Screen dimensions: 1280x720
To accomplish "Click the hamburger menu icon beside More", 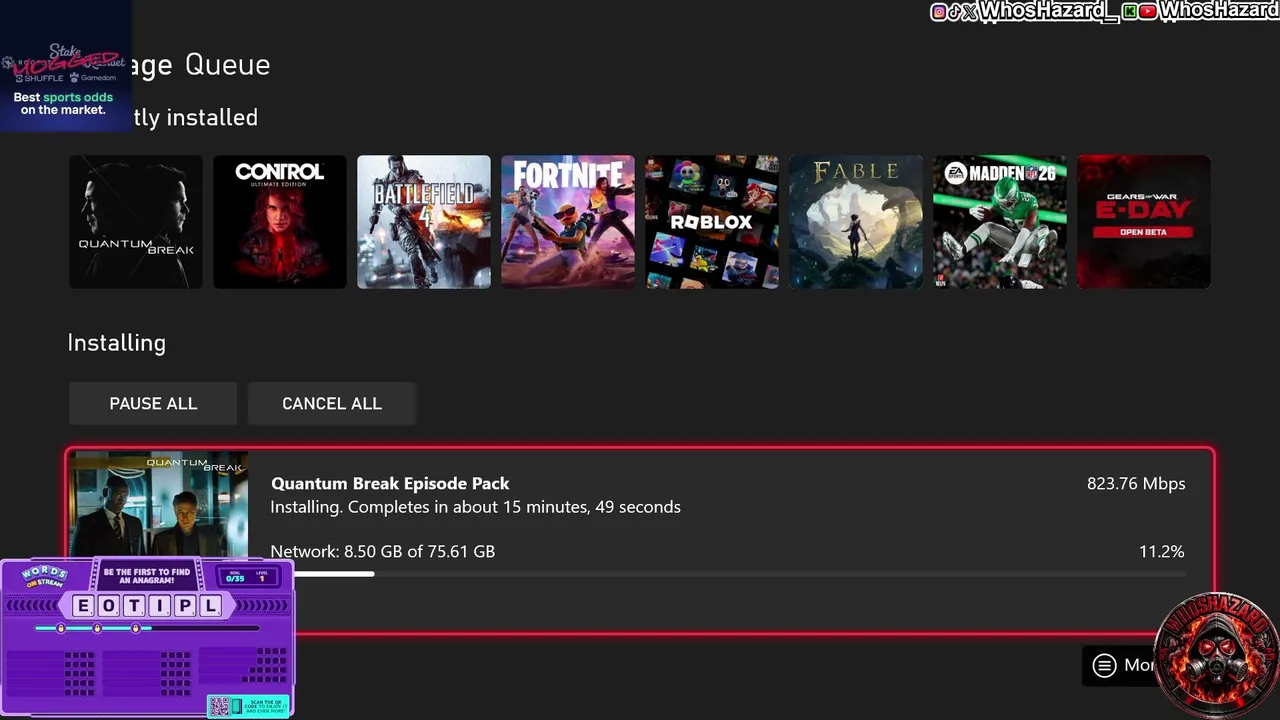I will (x=1104, y=665).
